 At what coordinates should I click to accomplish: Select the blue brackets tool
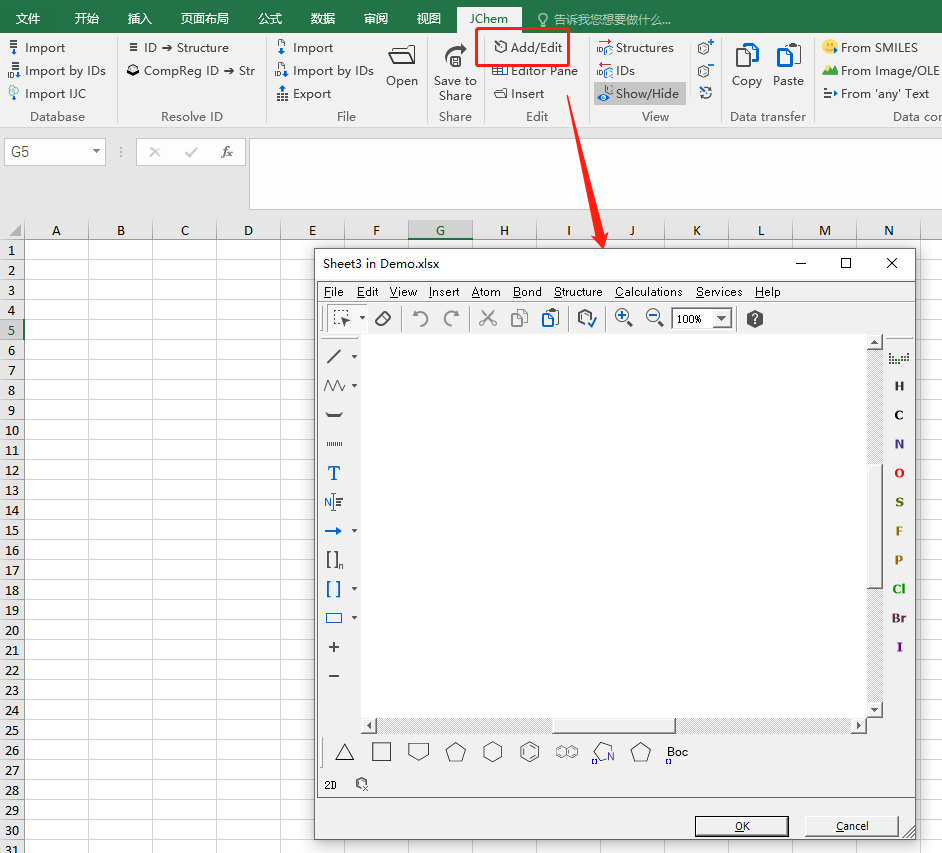coord(333,589)
